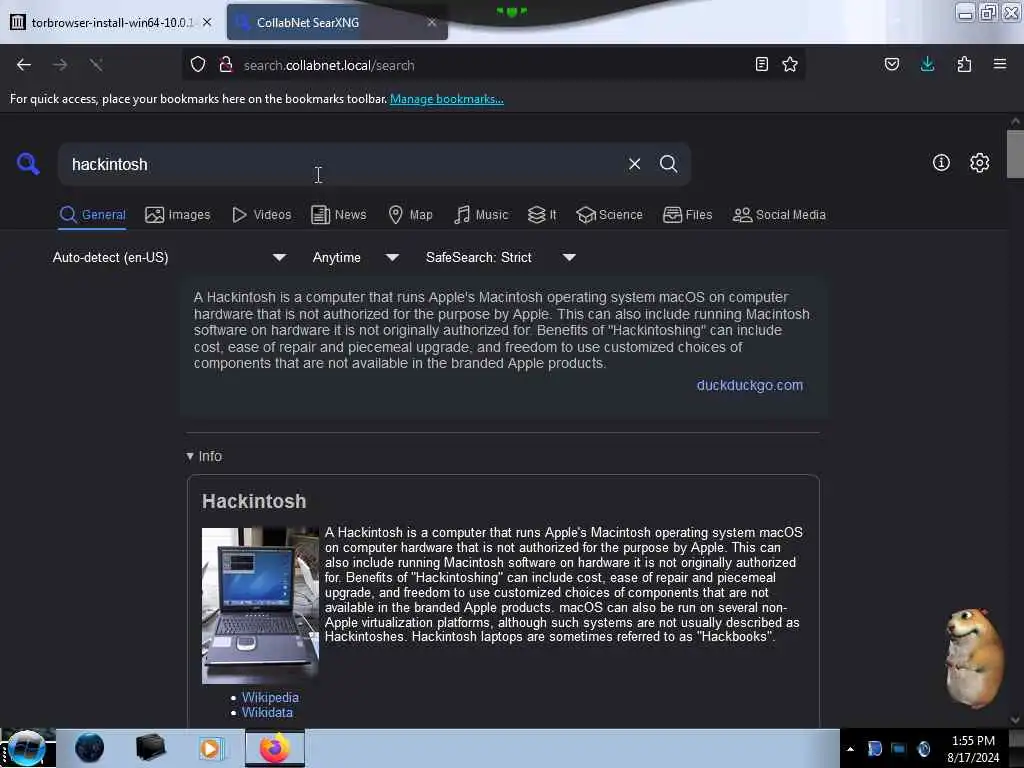Select the Music category tab
The width and height of the screenshot is (1024, 768).
[481, 215]
